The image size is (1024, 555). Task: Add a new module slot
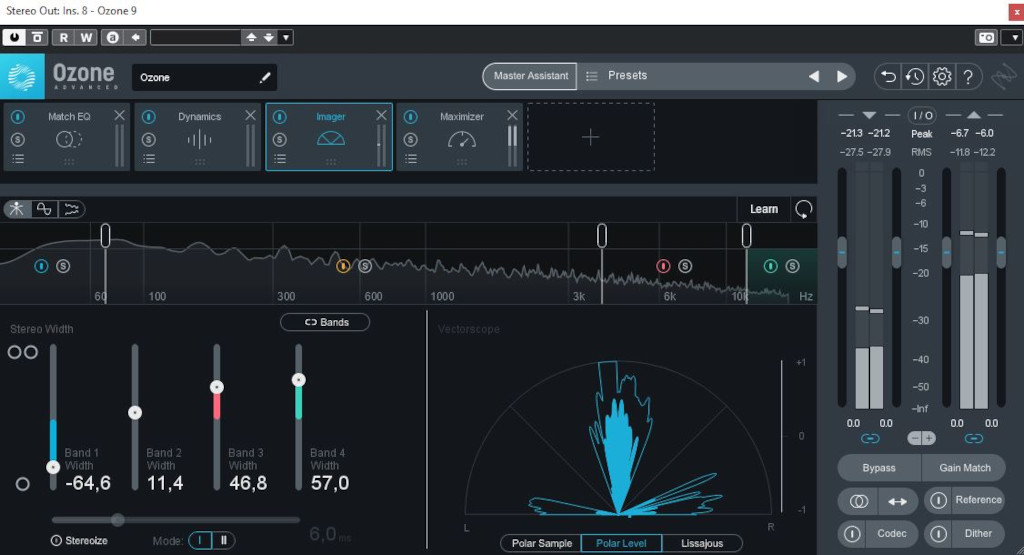click(x=590, y=137)
